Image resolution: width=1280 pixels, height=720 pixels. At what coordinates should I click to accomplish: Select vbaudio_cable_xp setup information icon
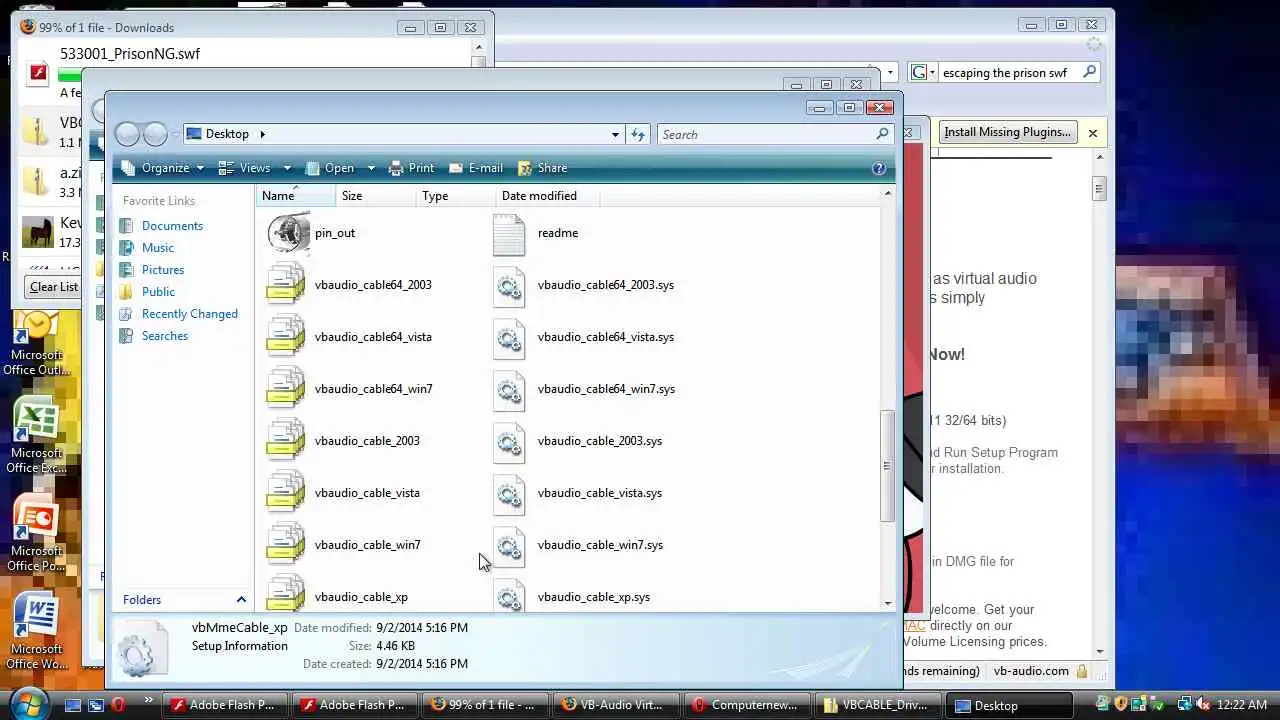click(x=286, y=594)
